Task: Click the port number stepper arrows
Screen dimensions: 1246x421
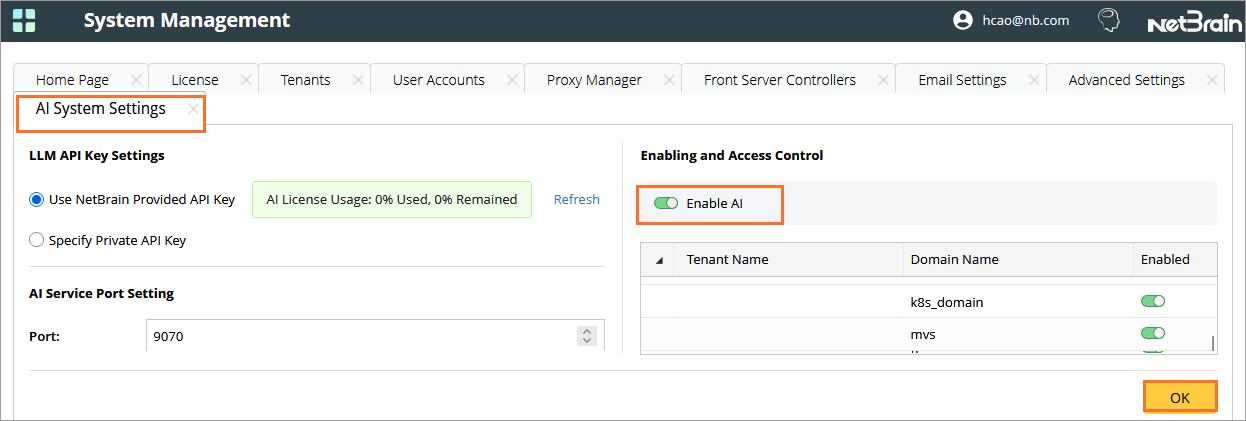Action: (587, 336)
